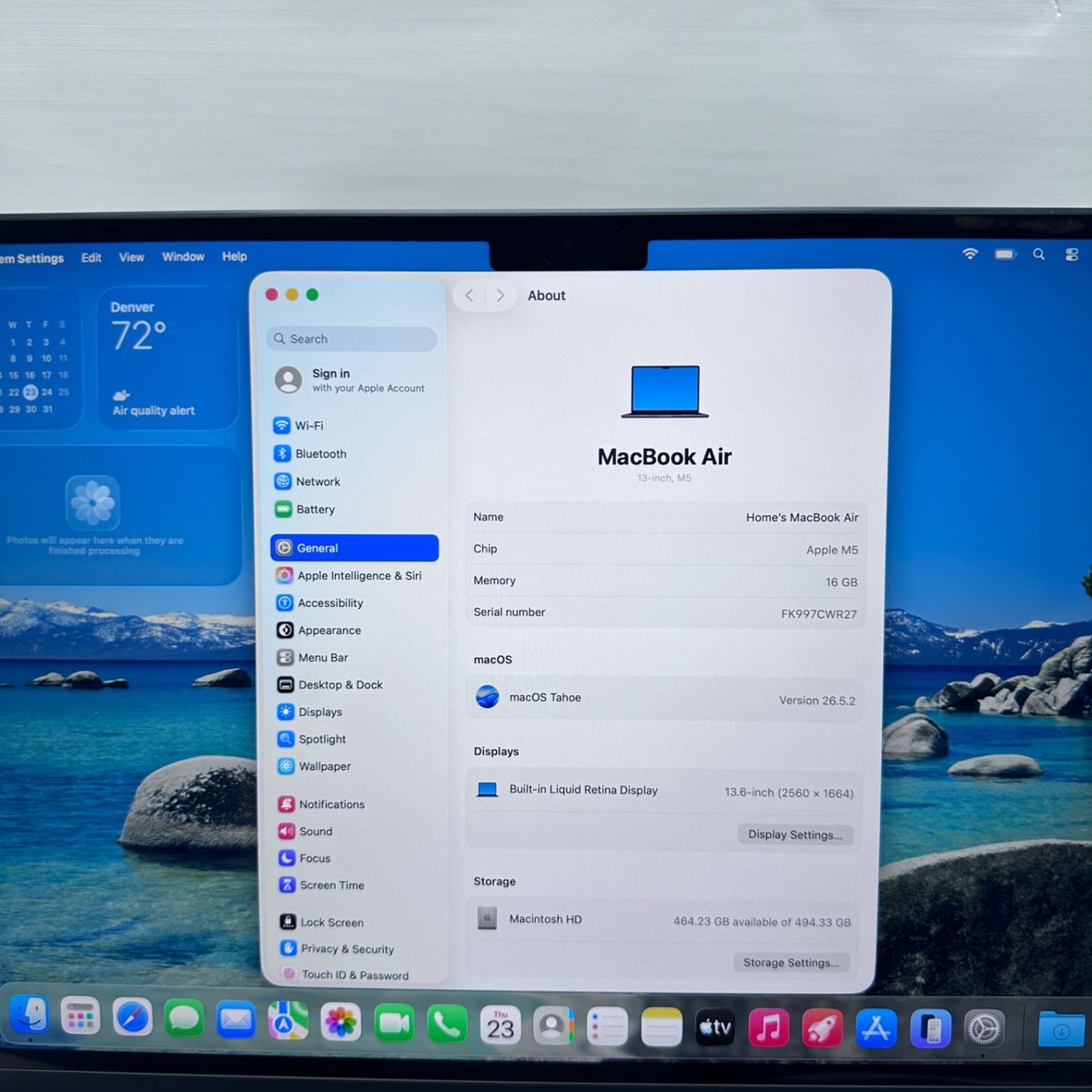Select Network in the sidebar
The width and height of the screenshot is (1092, 1092).
click(353, 481)
